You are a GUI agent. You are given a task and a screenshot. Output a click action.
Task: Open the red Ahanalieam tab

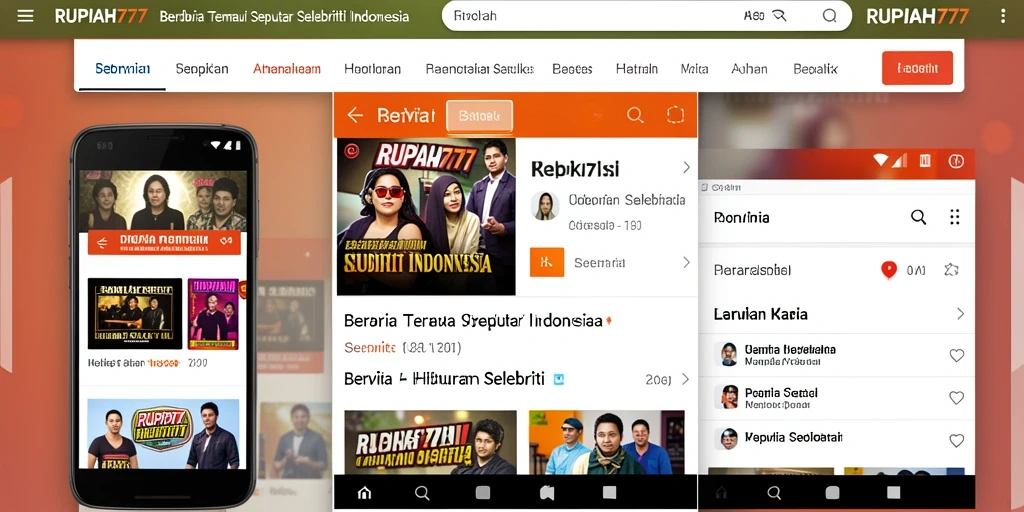(x=287, y=69)
